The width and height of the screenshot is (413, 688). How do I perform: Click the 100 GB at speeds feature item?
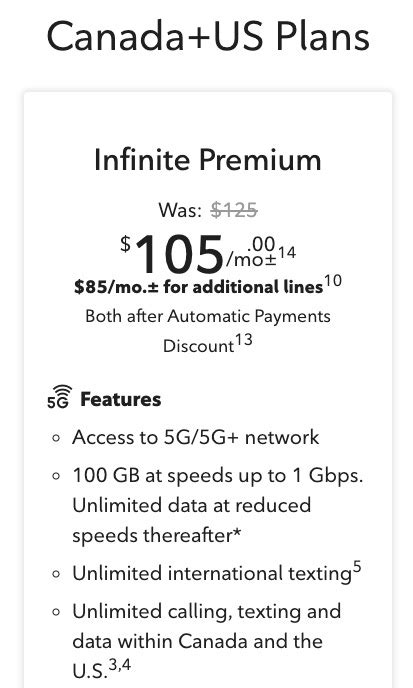click(218, 505)
